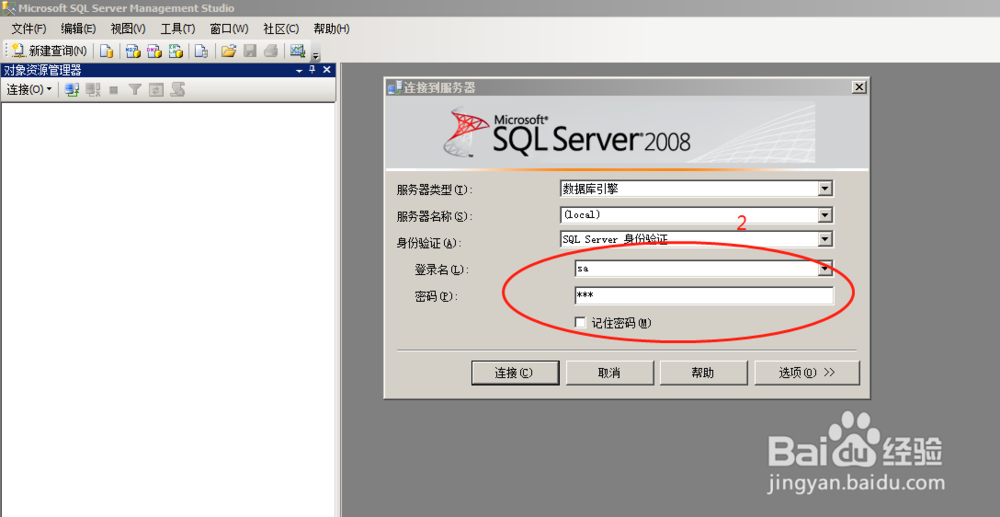1000x517 pixels.
Task: Enable the 记住密码 checkbox
Action: click(x=580, y=323)
